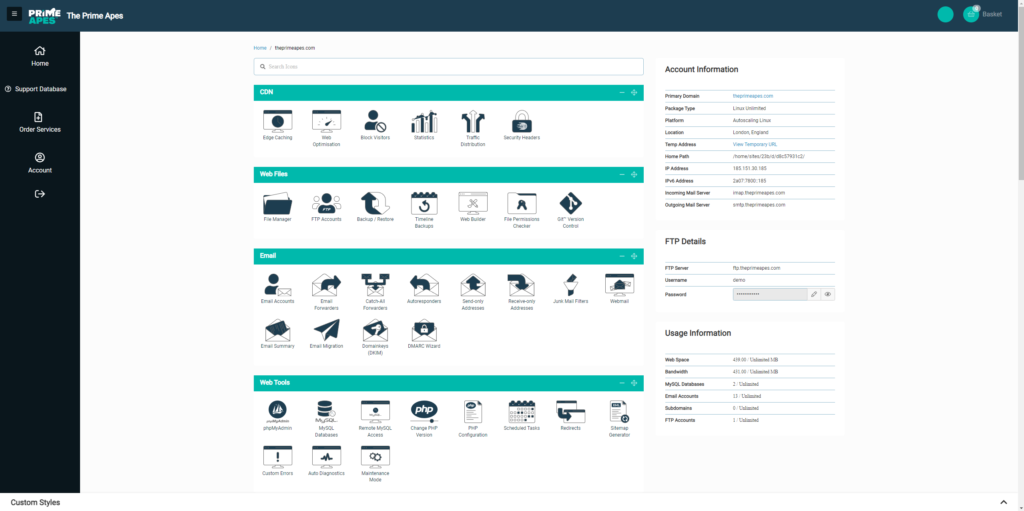Open Order Services in sidebar

(40, 122)
